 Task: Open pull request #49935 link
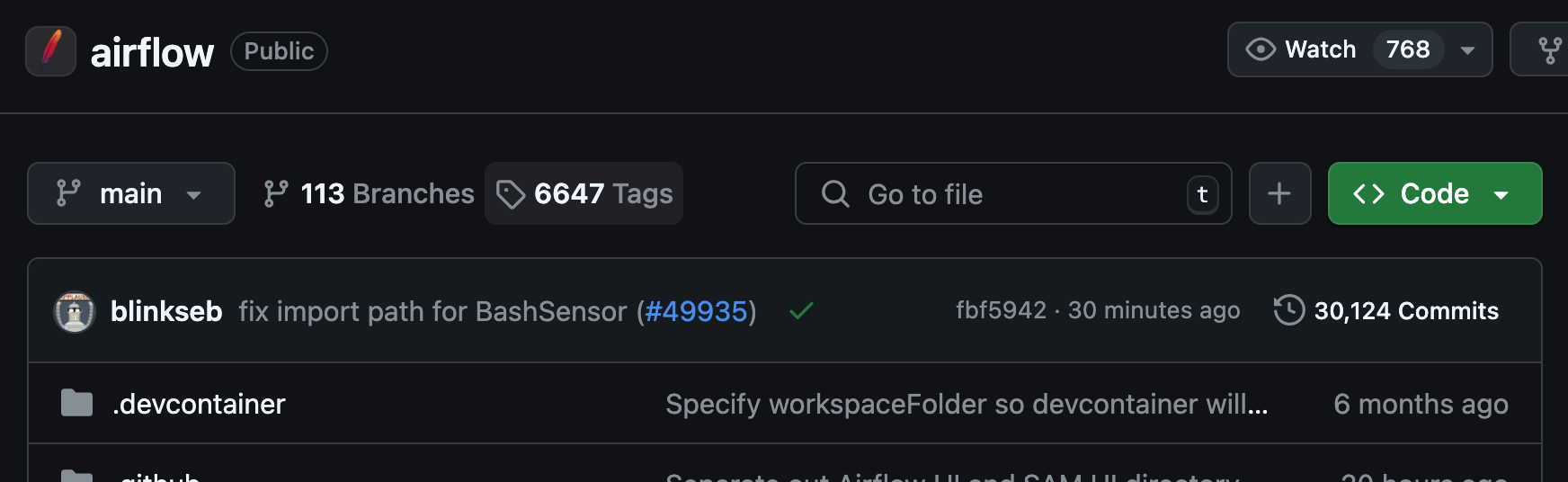pyautogui.click(x=696, y=311)
